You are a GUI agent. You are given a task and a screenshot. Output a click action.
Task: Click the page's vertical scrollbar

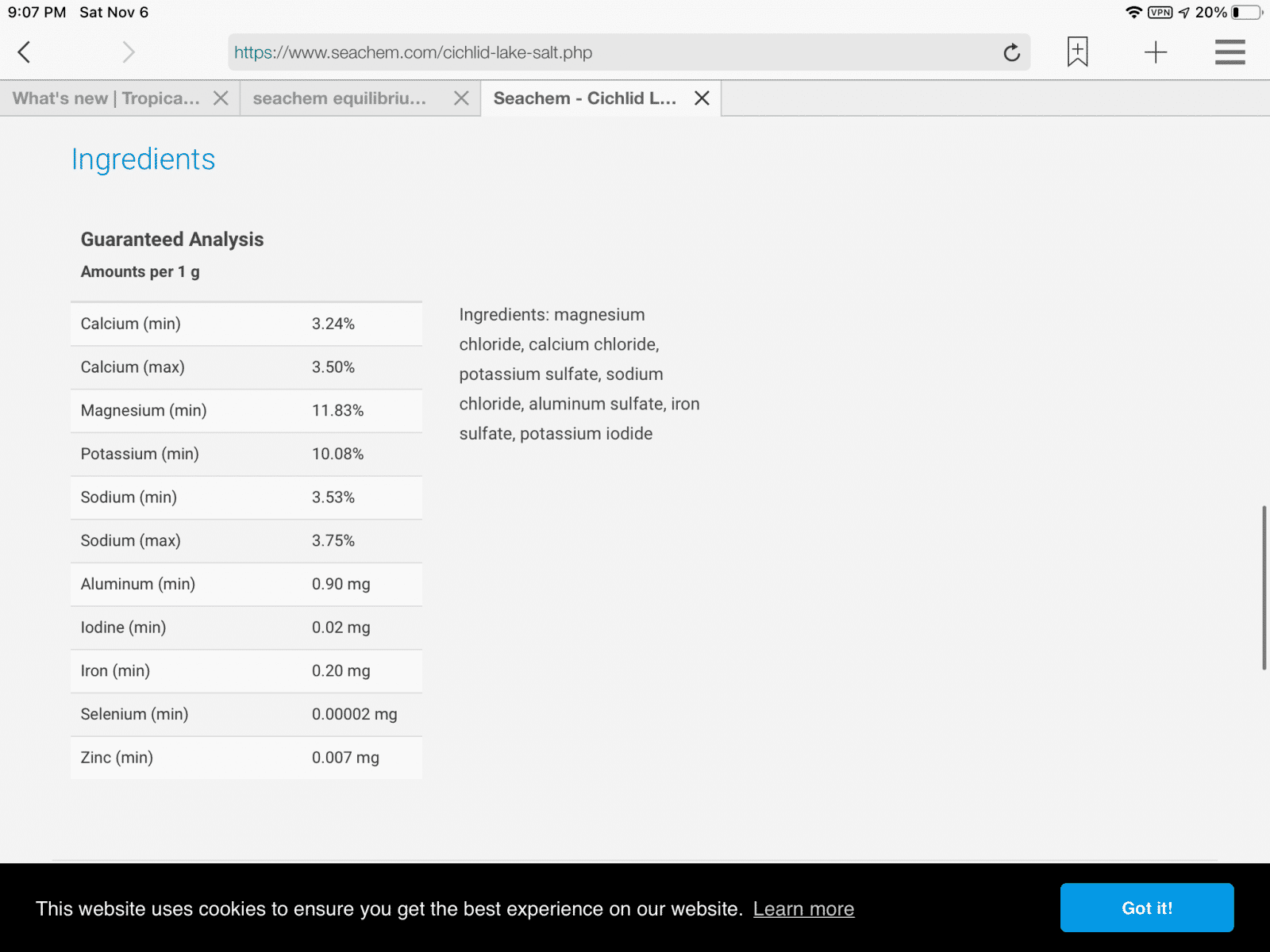[x=1264, y=588]
